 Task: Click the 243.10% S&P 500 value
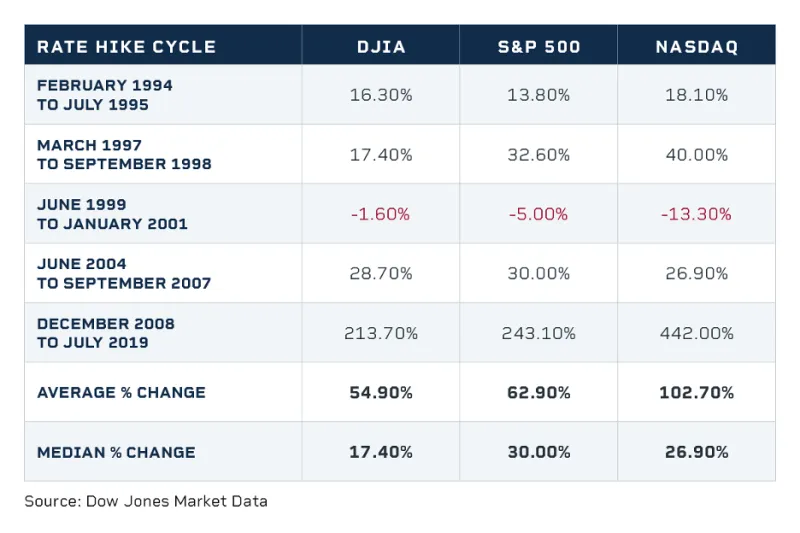[538, 333]
